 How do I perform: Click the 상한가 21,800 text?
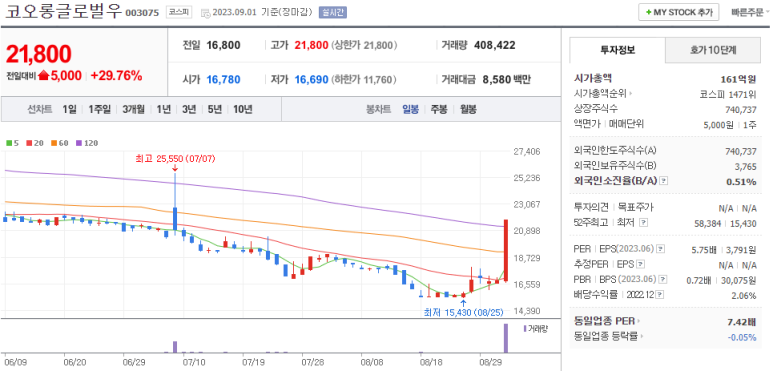coord(364,45)
